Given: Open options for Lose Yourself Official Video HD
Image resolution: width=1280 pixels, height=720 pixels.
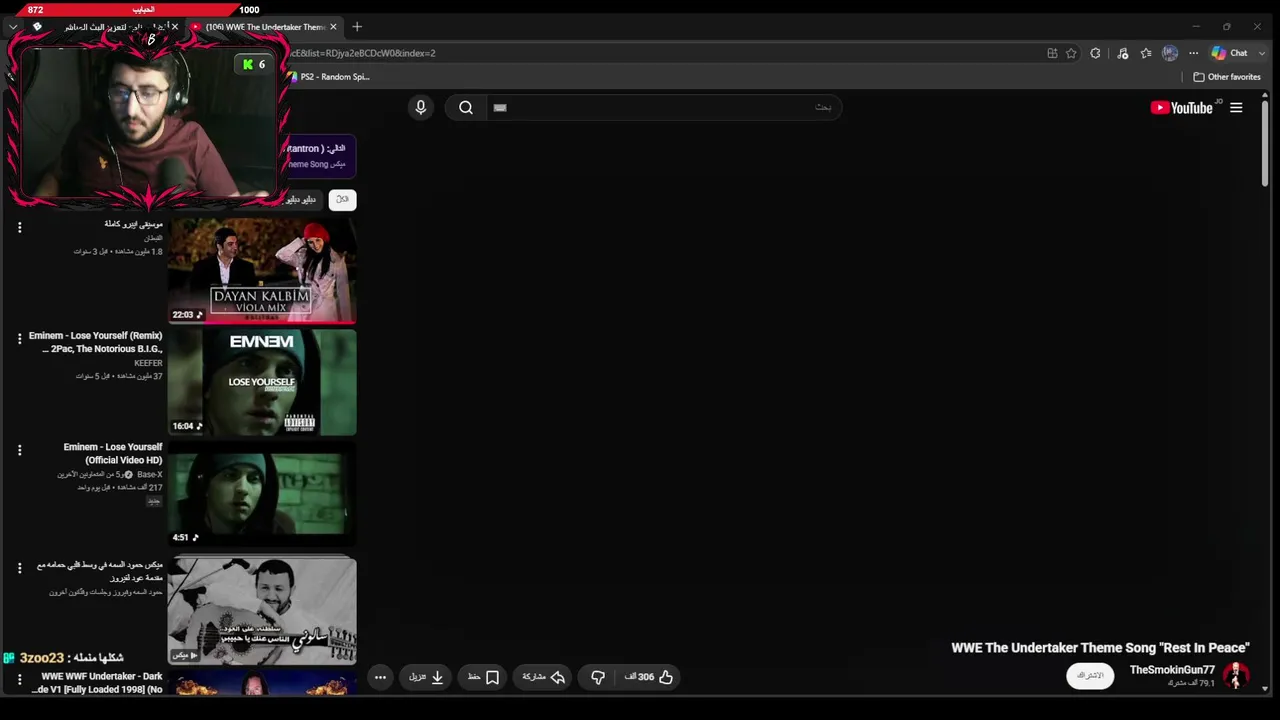Looking at the screenshot, I should [19, 451].
